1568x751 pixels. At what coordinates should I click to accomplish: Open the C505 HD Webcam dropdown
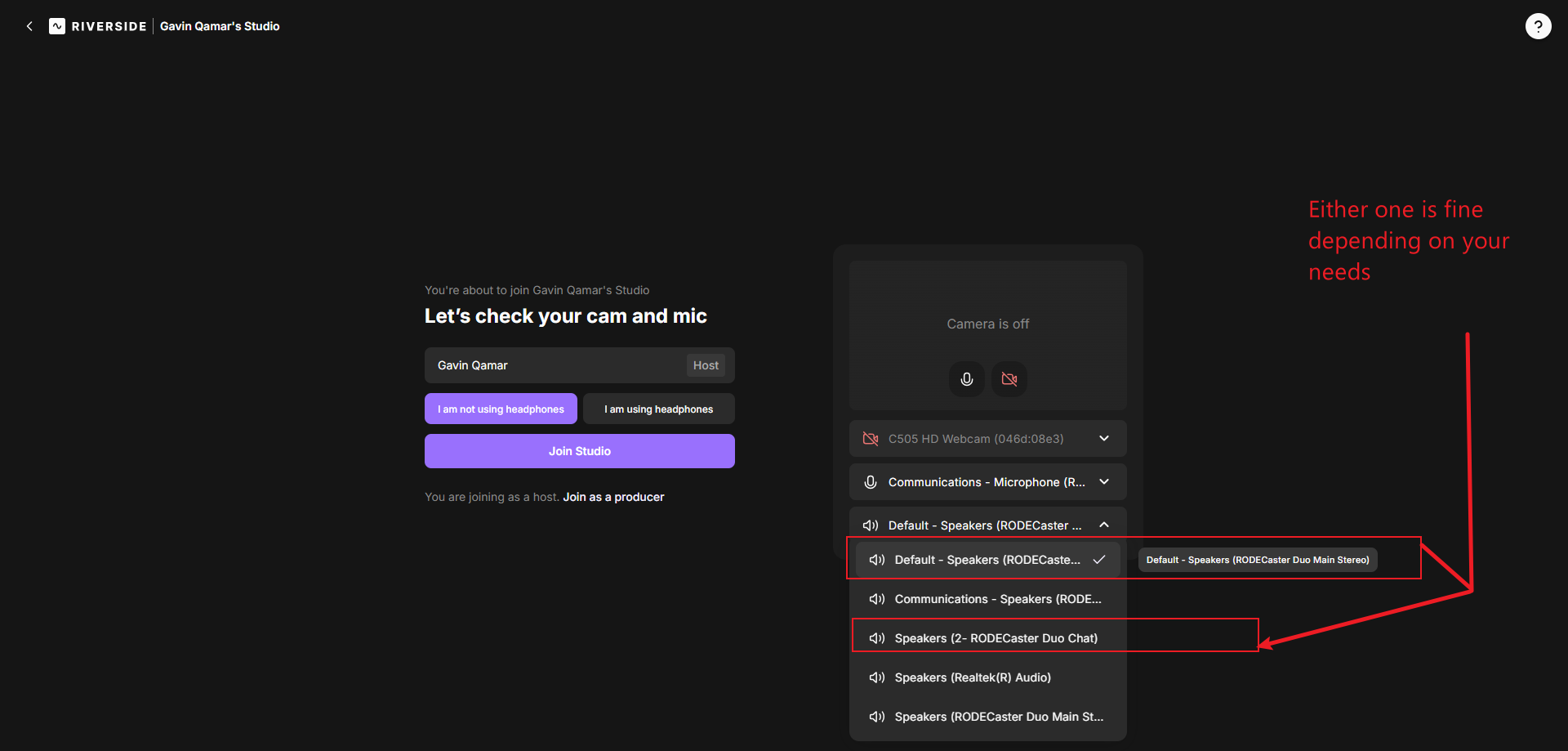(988, 439)
